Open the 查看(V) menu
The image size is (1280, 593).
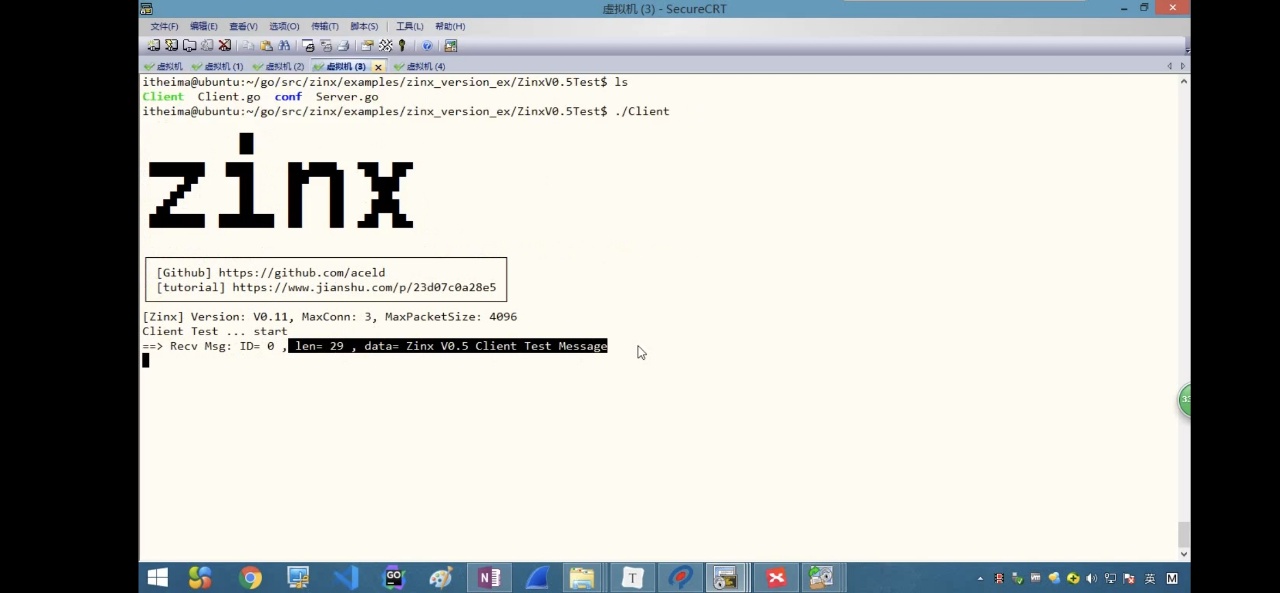point(243,26)
